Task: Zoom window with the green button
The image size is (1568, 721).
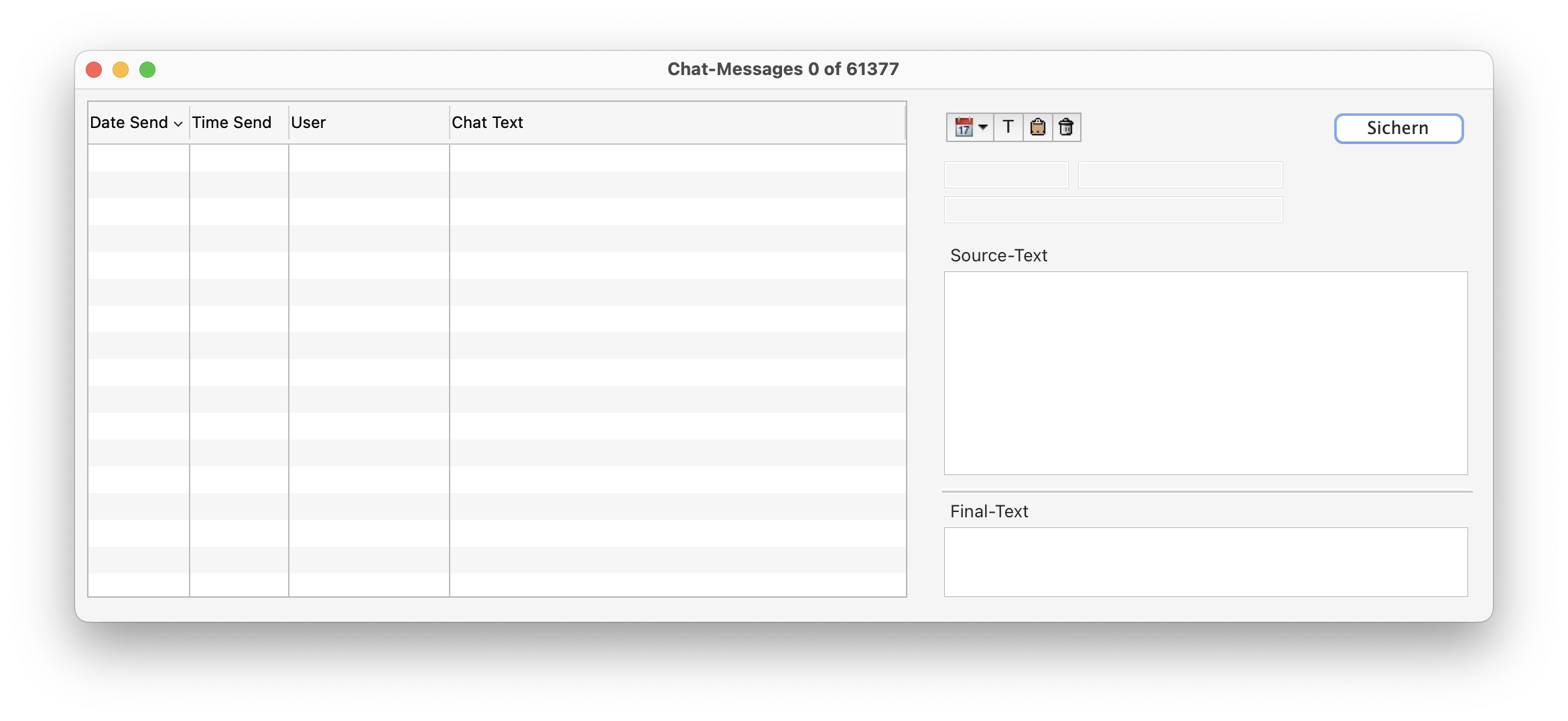Action: coord(147,70)
